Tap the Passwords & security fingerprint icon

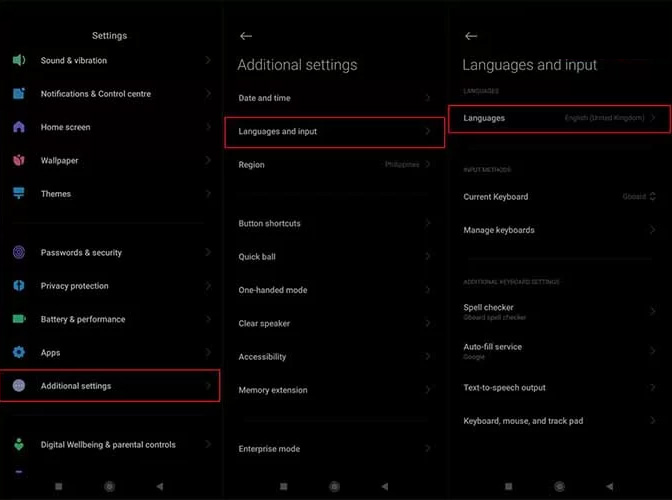pos(18,253)
